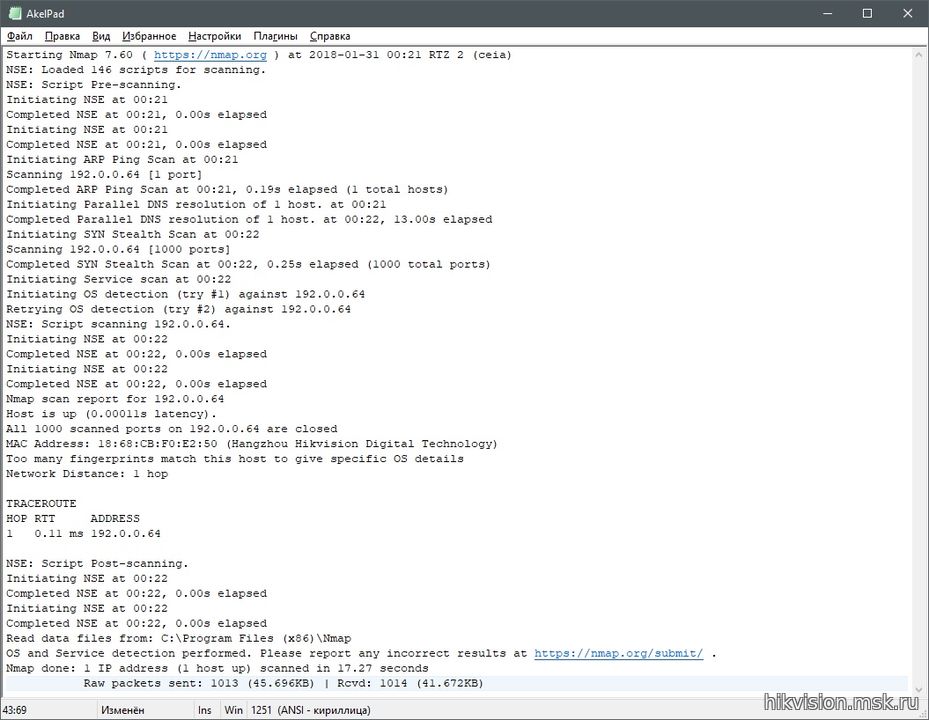Click the 1251 (ANSI - кириллица) encoding entry
929x720 pixels.
[x=310, y=710]
